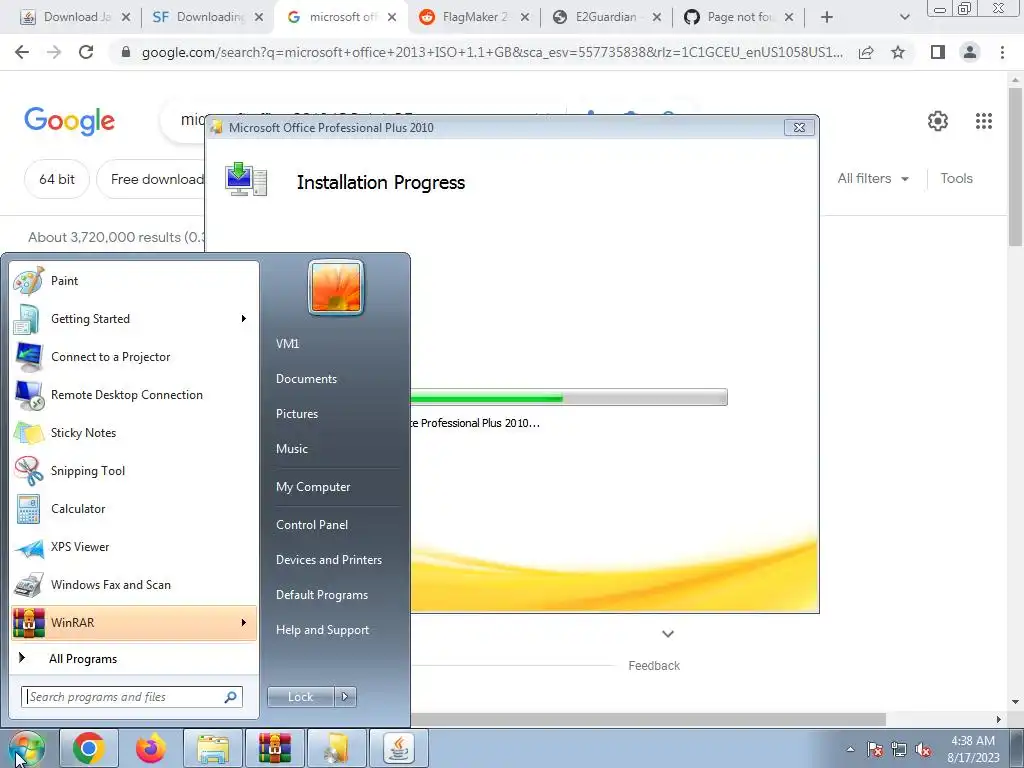
Task: Open Chrome side panel icon
Action: pos(938,52)
